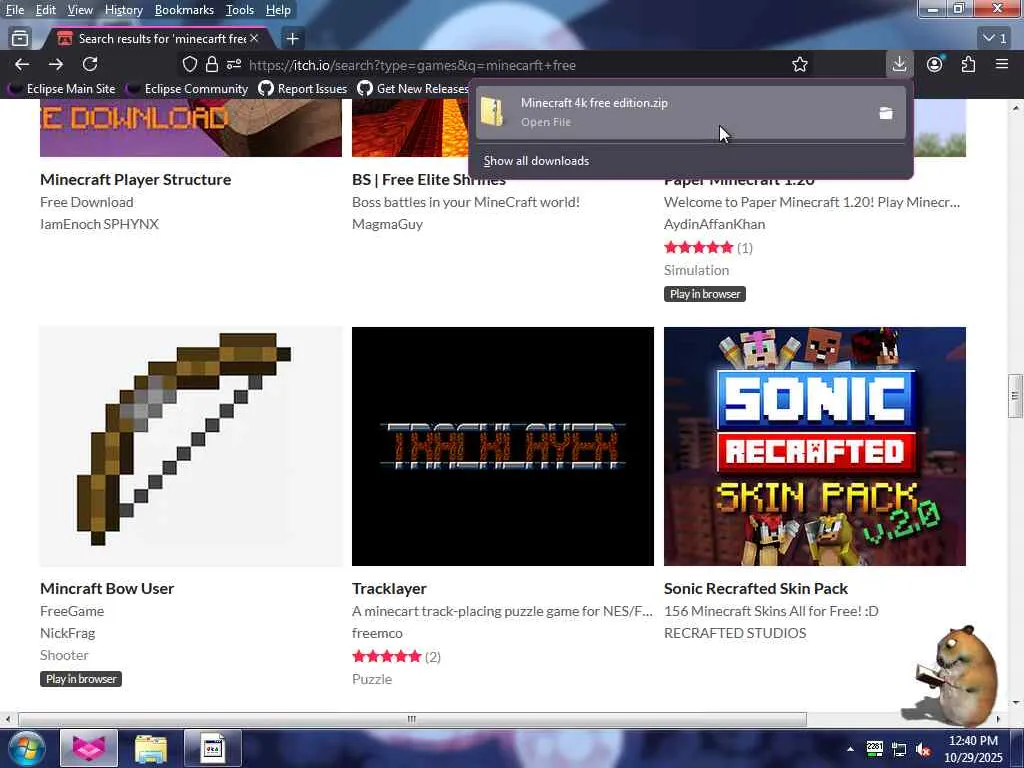This screenshot has height=768, width=1024.
Task: Click muted volume tray icon
Action: click(923, 749)
